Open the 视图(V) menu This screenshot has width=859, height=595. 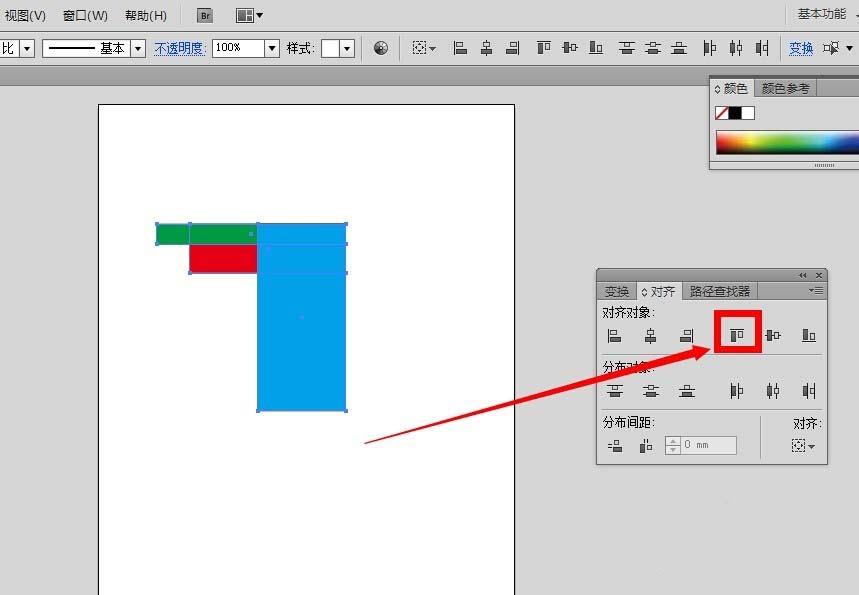click(25, 15)
